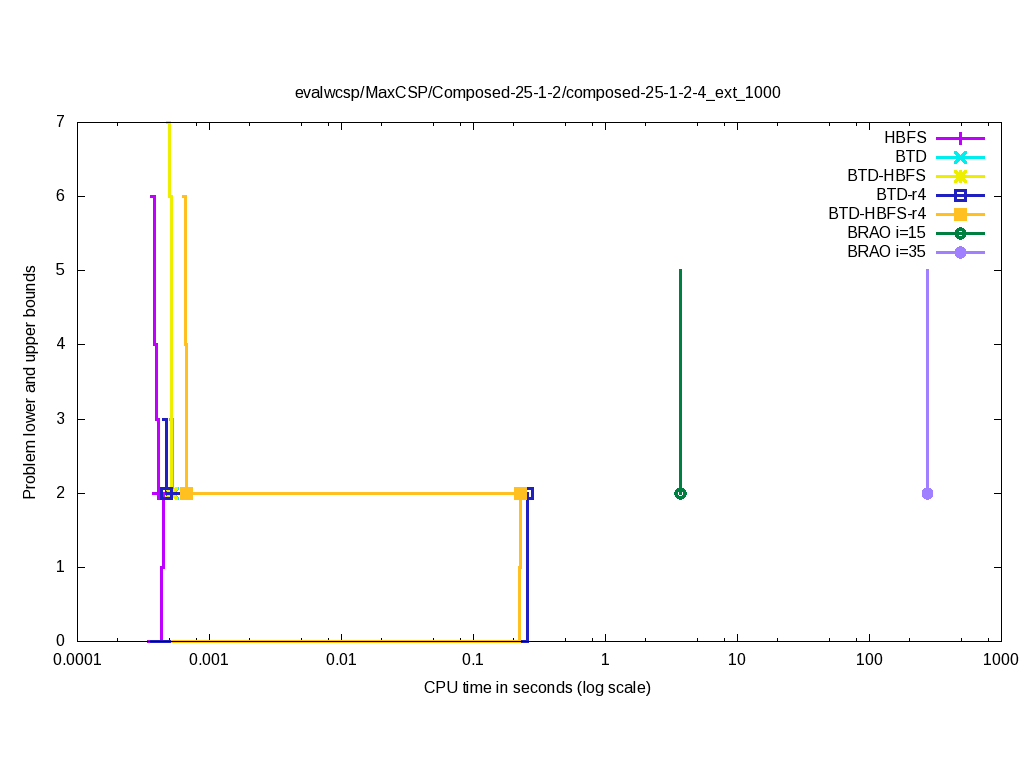The height and width of the screenshot is (768, 1024).
Task: Click the purple BRAO i=35 legend circle
Action: (960, 252)
